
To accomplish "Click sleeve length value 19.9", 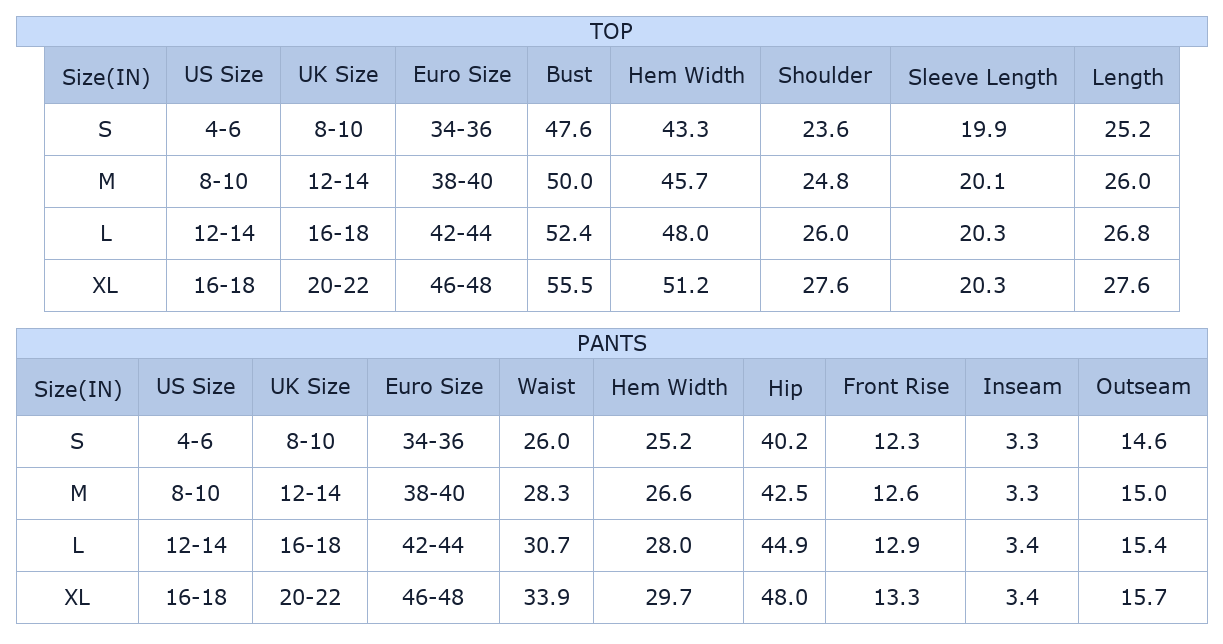I will [x=982, y=129].
